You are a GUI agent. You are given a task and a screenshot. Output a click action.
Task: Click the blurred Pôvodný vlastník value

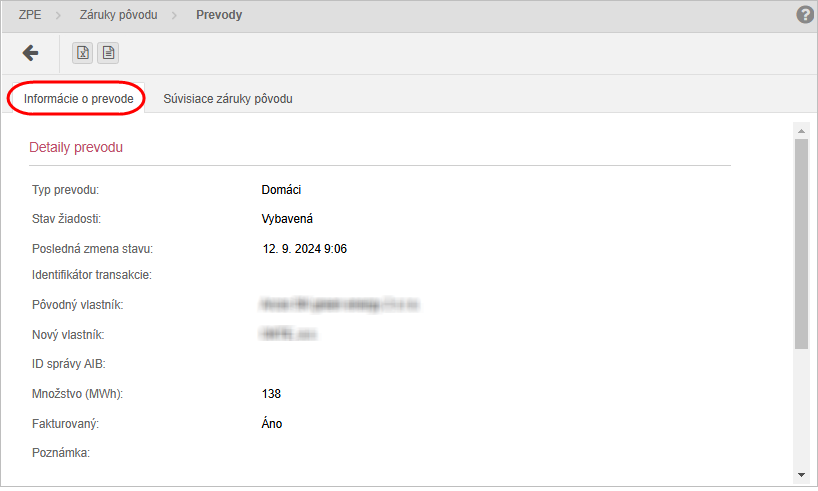(x=338, y=306)
